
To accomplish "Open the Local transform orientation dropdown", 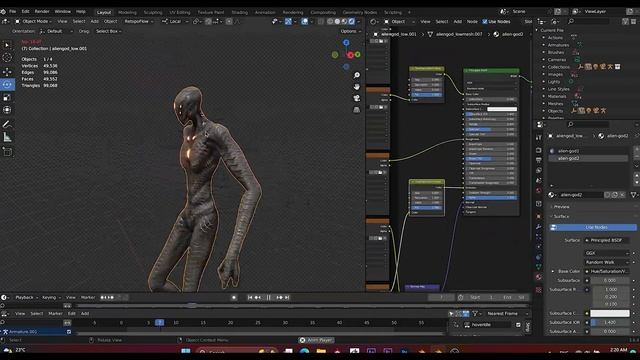I will (174, 21).
